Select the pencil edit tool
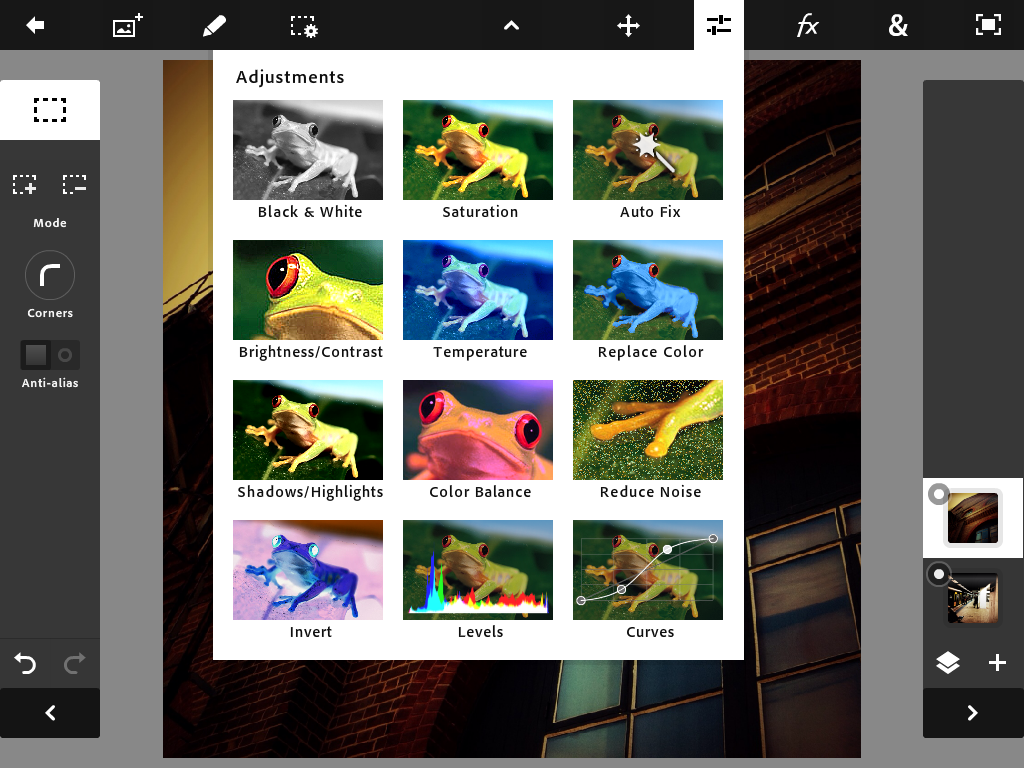This screenshot has height=768, width=1024. point(214,25)
